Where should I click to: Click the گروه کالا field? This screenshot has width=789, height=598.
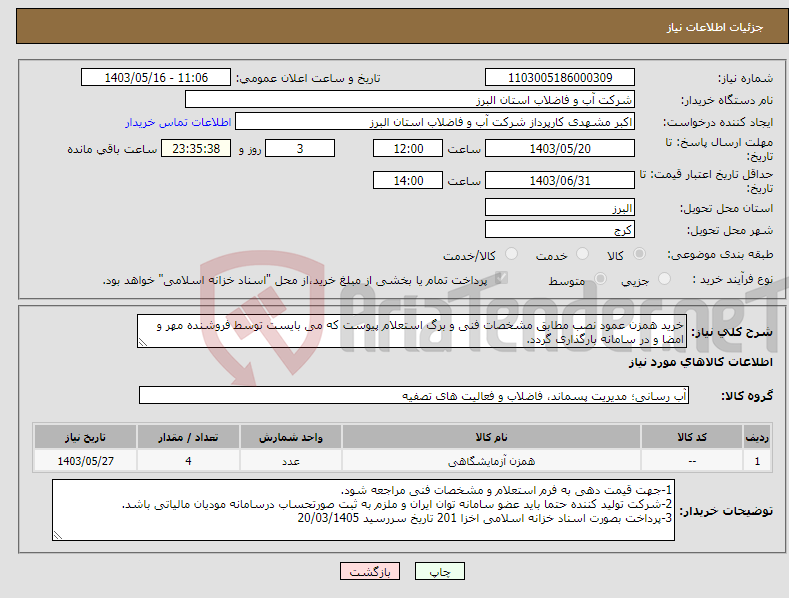[414, 396]
